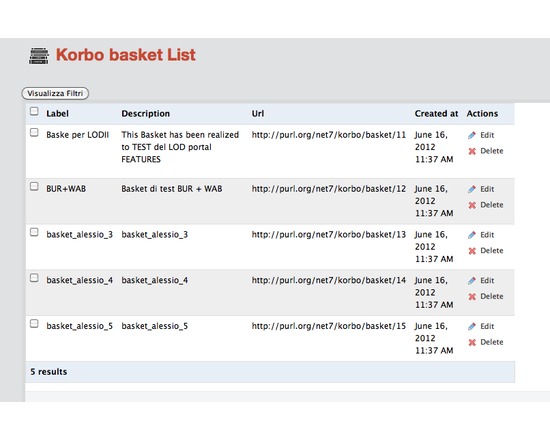Click the URL ending in basket/13
The width and height of the screenshot is (550, 440).
pyautogui.click(x=329, y=235)
